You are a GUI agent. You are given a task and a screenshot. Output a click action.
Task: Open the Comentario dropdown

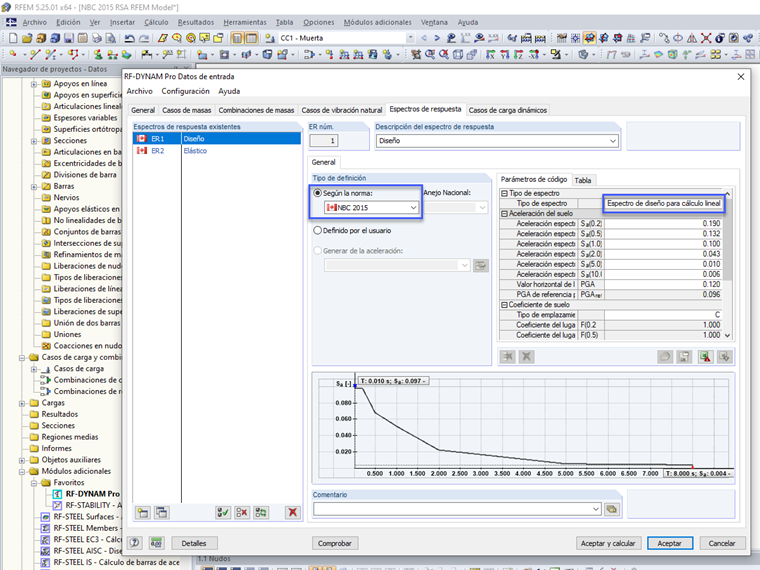coord(596,509)
